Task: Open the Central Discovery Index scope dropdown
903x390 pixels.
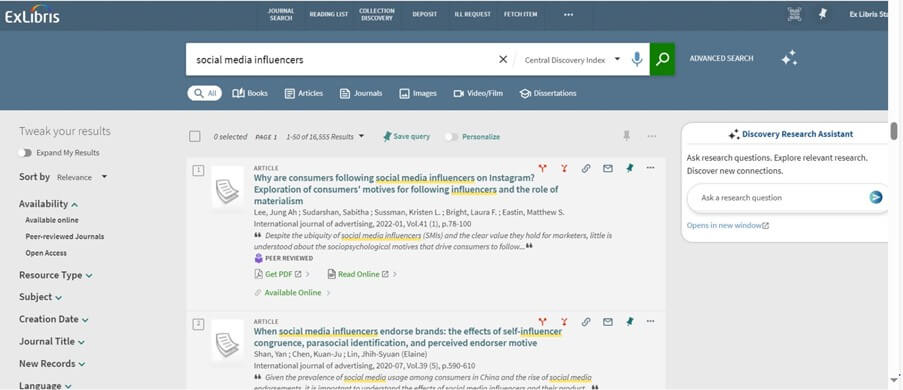Action: tap(572, 60)
